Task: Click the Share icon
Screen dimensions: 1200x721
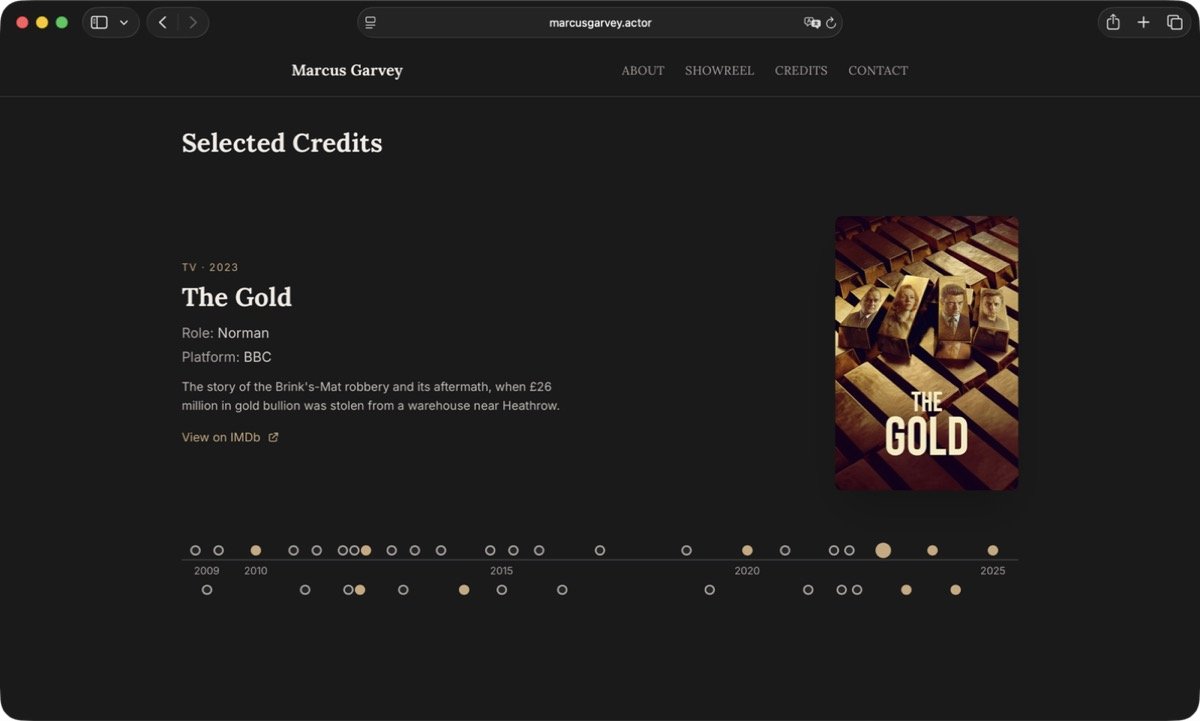Action: [1112, 22]
